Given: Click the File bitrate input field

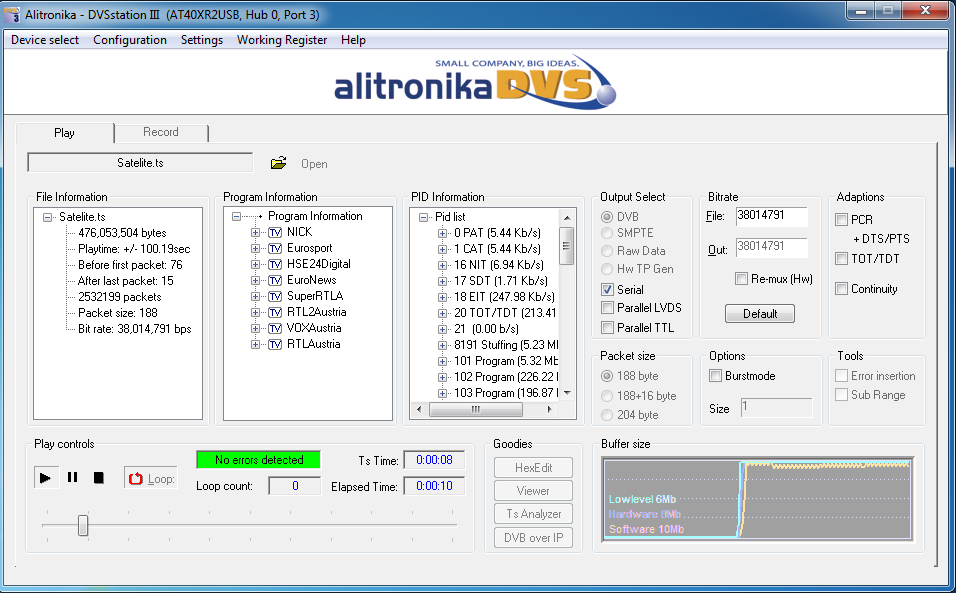Looking at the screenshot, I should tap(772, 215).
